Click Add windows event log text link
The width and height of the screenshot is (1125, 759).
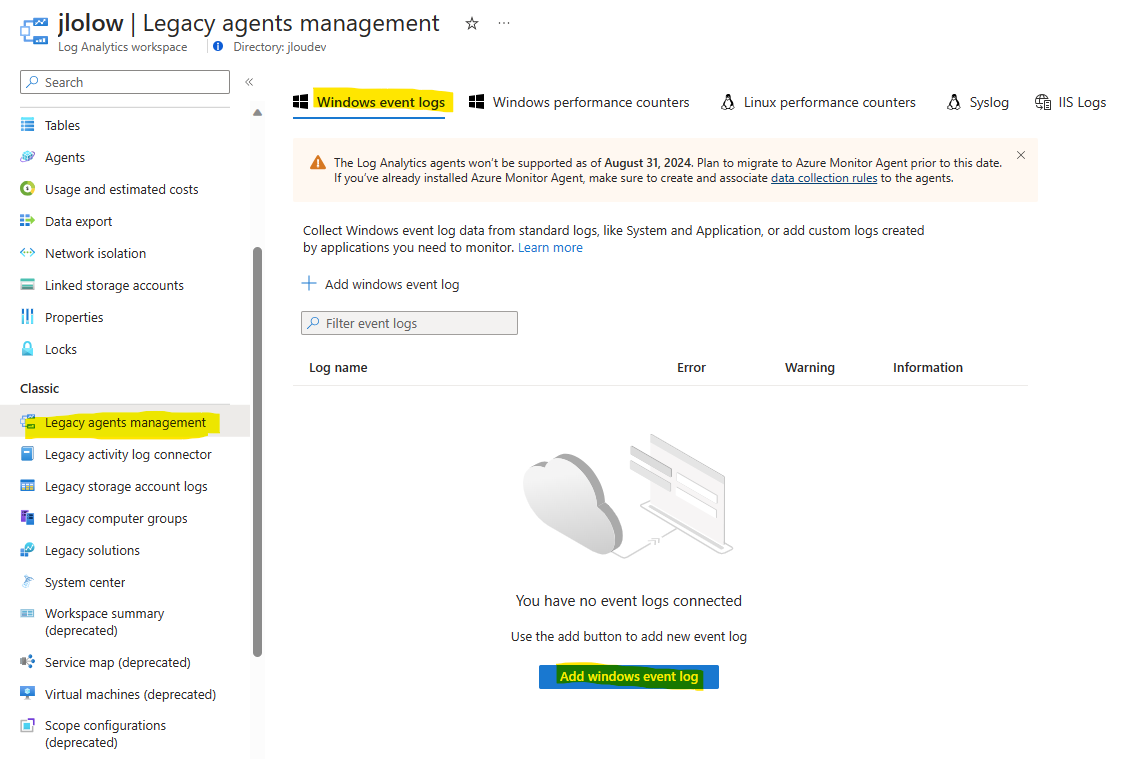pos(392,284)
